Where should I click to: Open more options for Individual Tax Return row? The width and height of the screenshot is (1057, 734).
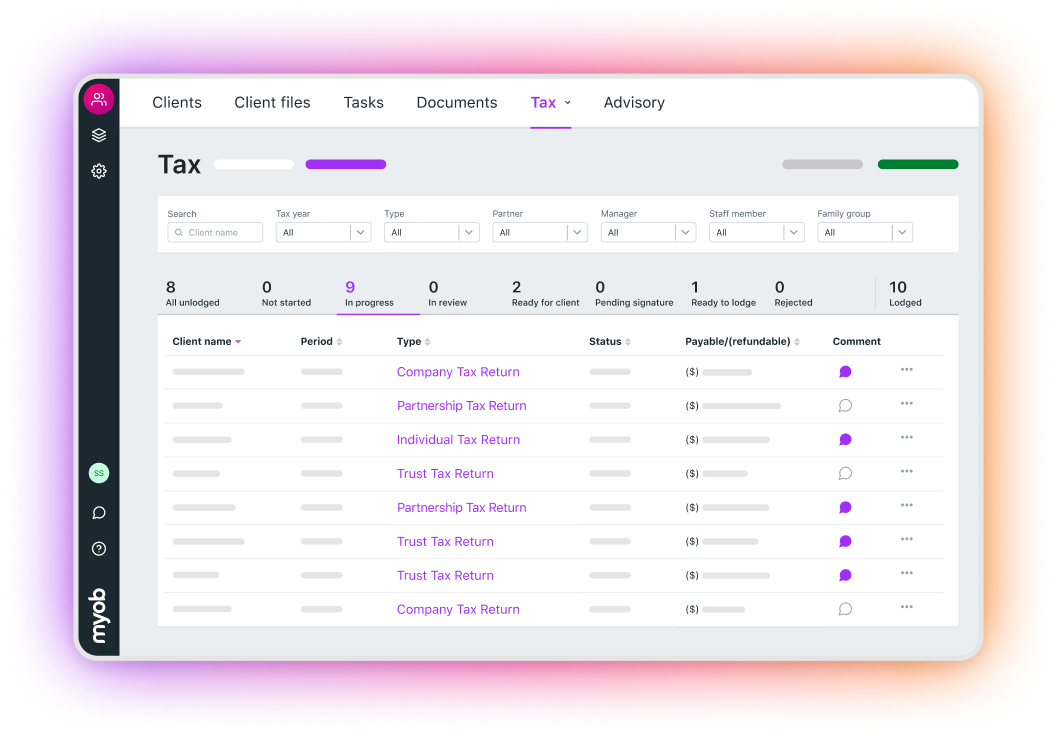[907, 437]
